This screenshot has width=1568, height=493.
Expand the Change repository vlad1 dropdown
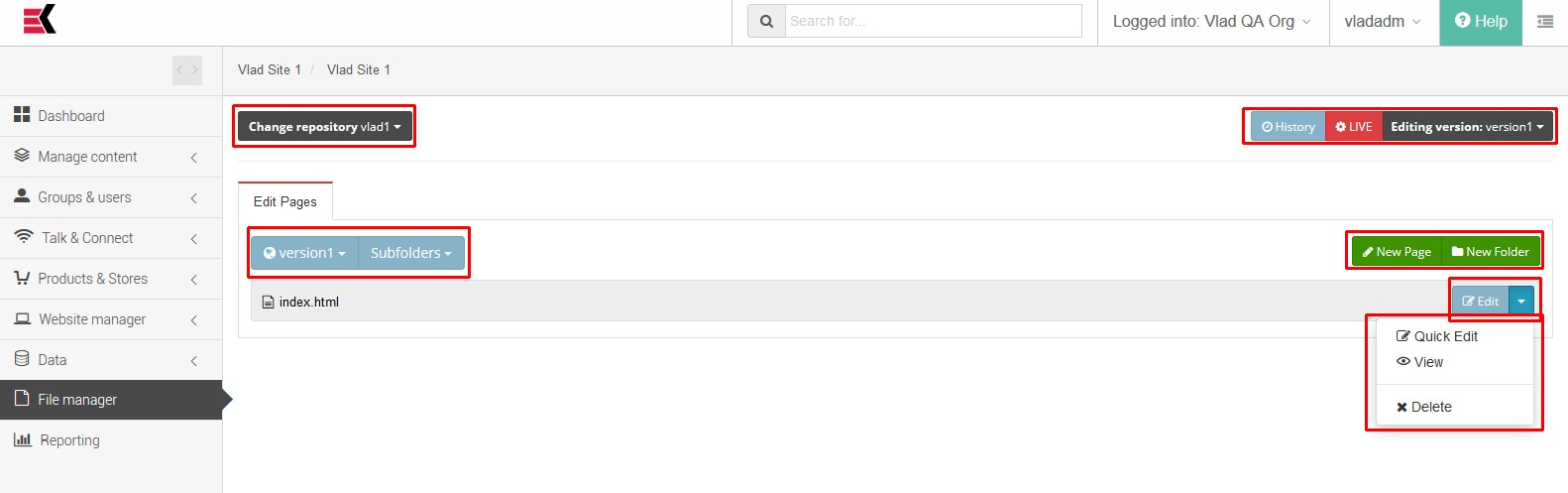click(324, 127)
